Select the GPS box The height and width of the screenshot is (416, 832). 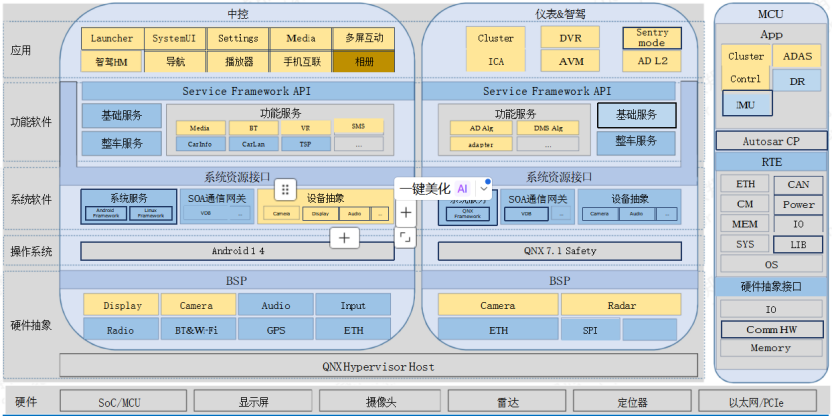pyautogui.click(x=276, y=330)
